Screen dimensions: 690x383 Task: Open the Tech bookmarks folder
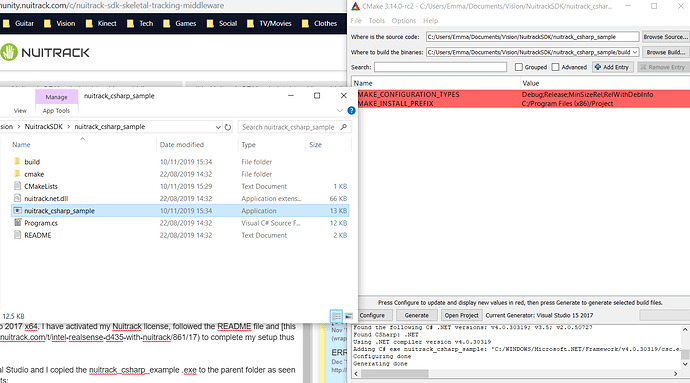140,23
